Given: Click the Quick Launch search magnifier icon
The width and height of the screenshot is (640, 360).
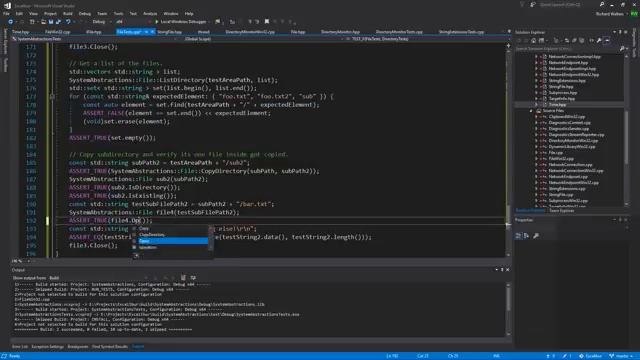Looking at the screenshot, I should click(x=602, y=4).
